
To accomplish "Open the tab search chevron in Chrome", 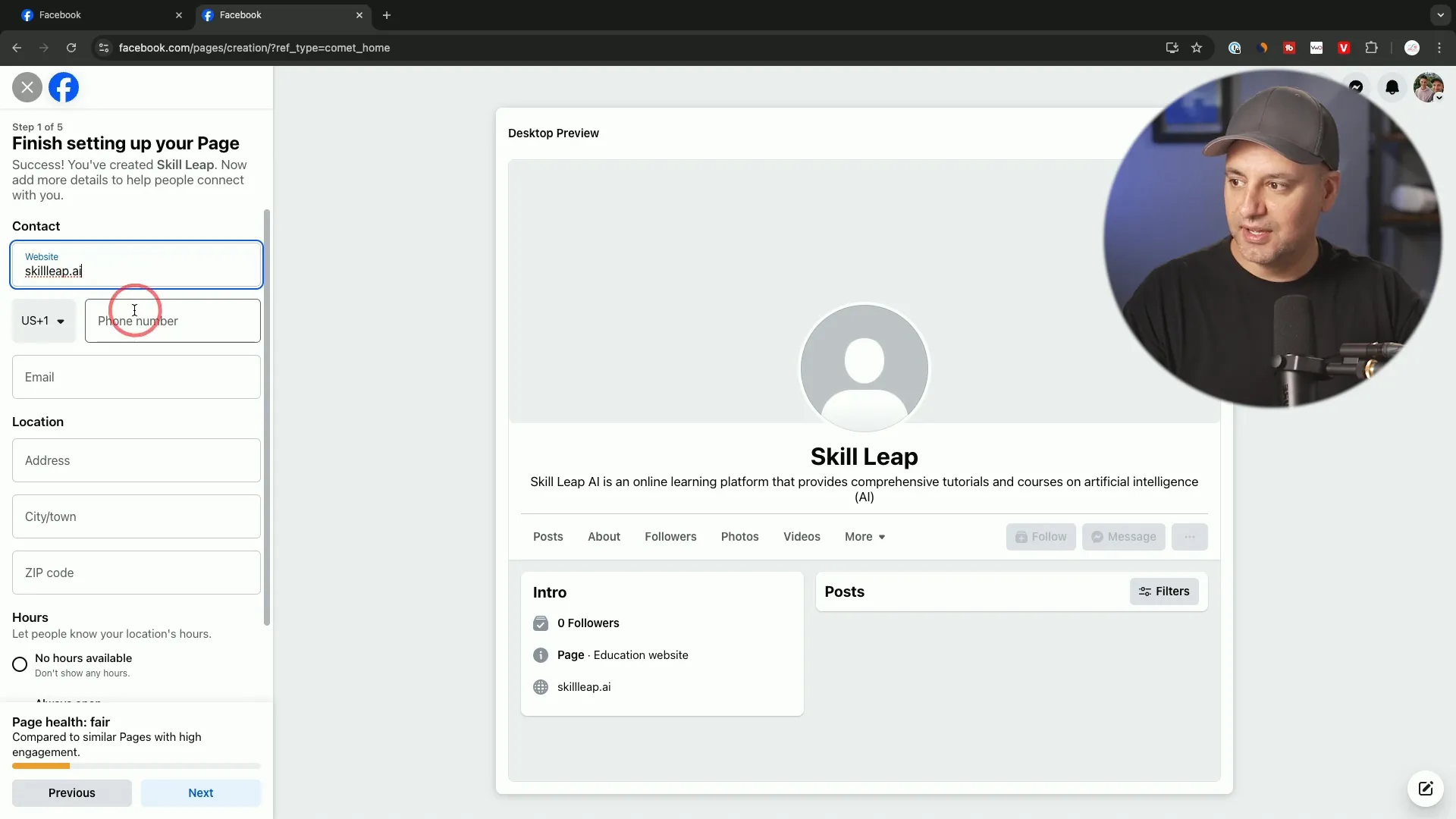I will [x=1440, y=15].
